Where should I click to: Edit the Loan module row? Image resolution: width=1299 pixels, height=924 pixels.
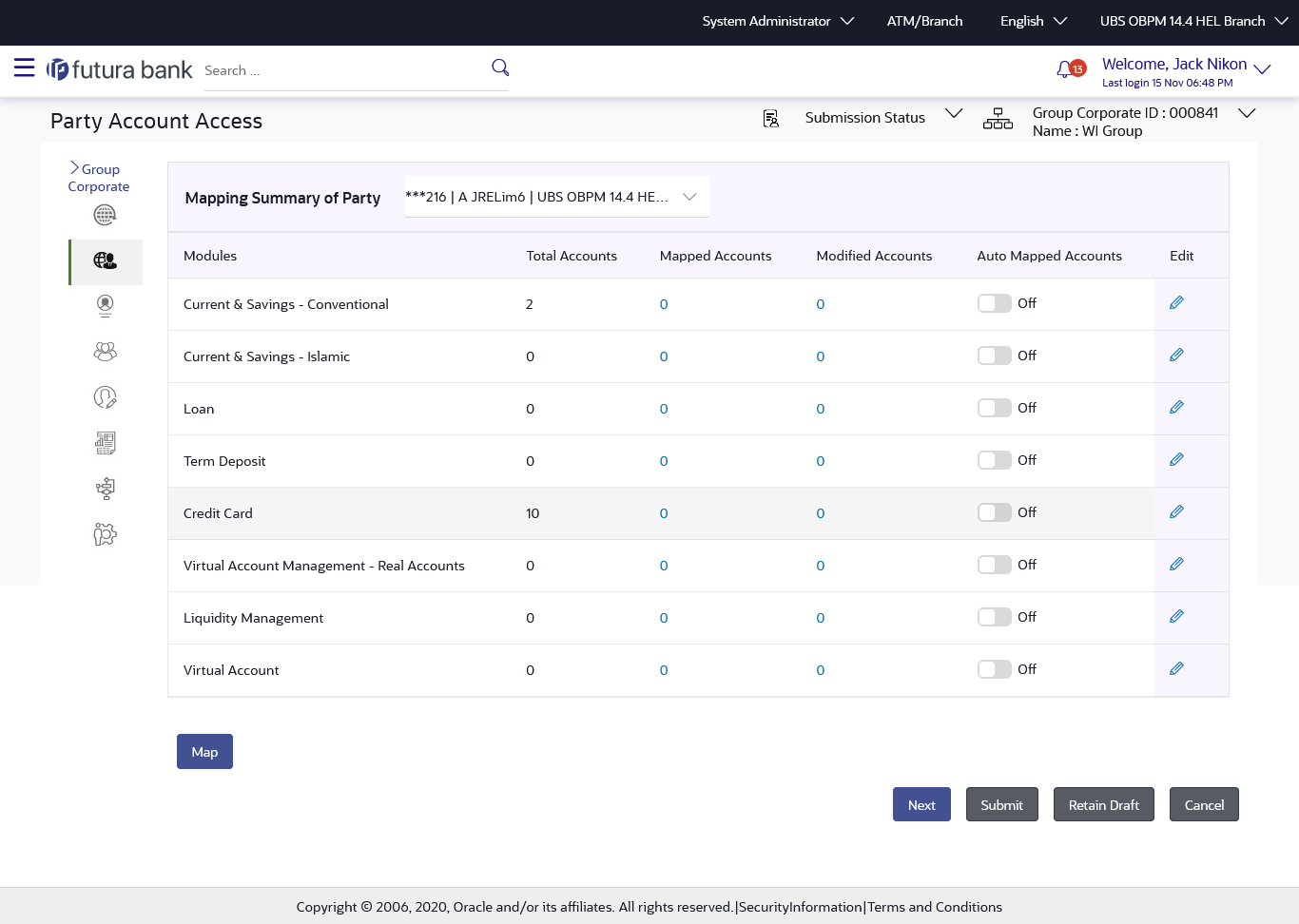tap(1176, 408)
